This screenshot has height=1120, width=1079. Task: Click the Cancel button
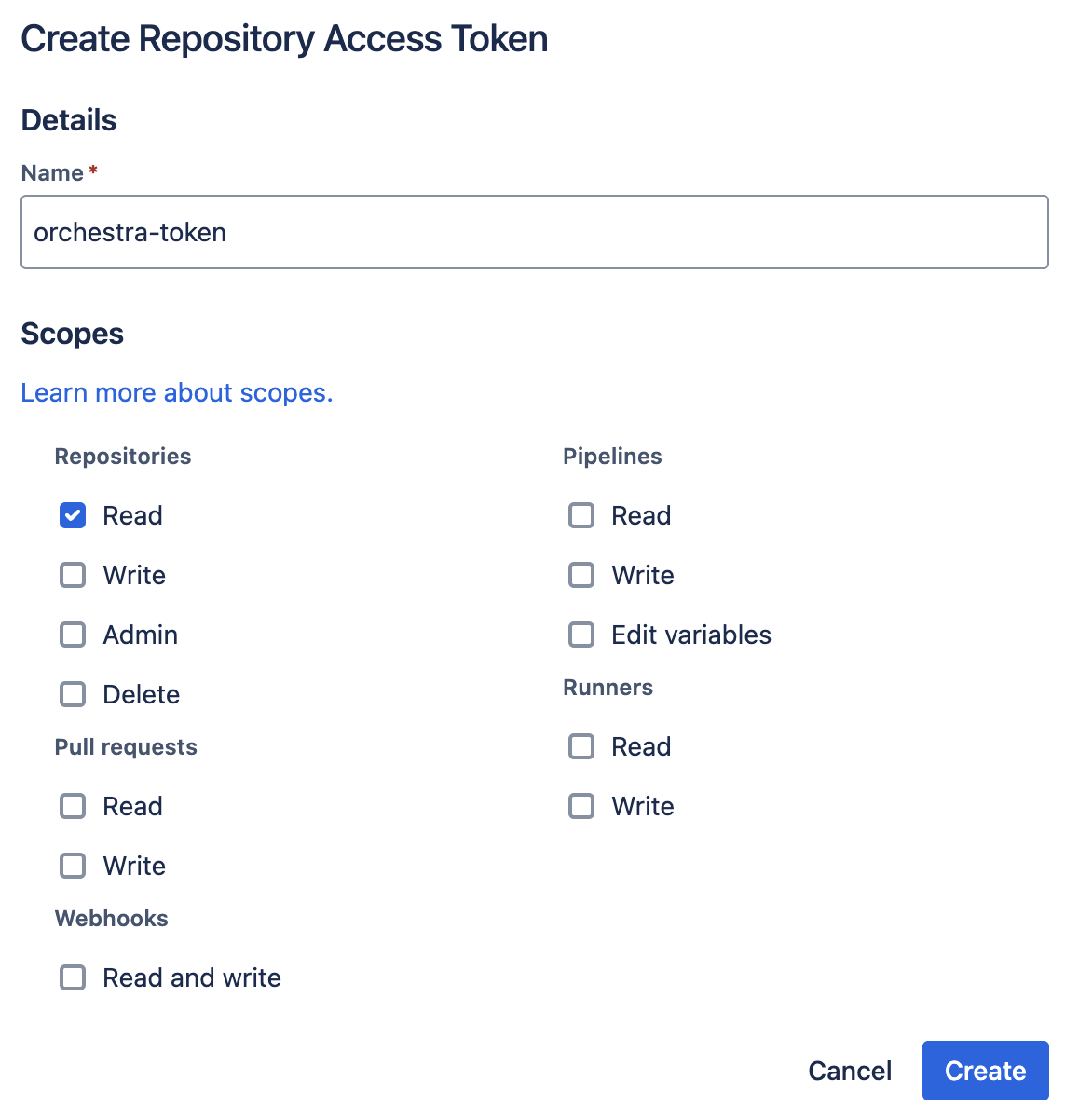tap(849, 1070)
